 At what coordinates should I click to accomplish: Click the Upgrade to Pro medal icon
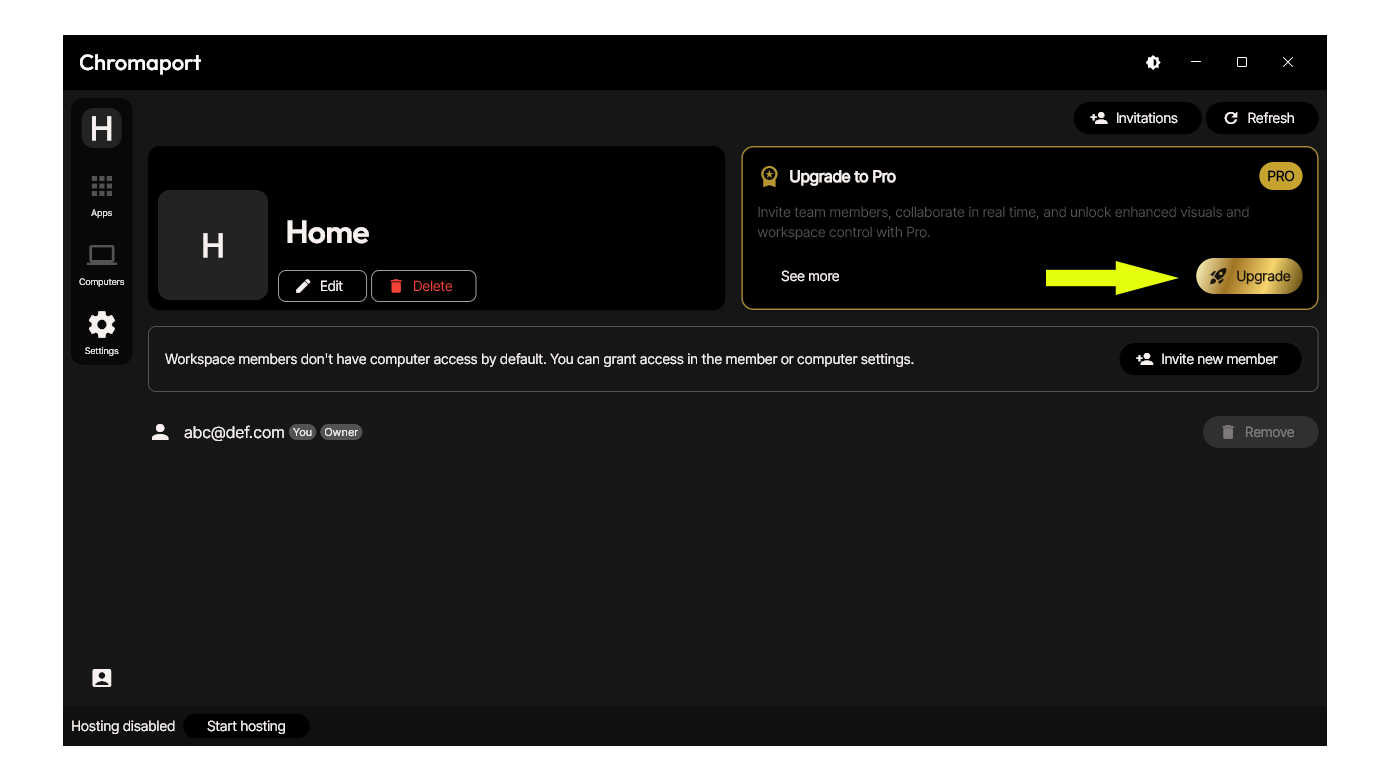[769, 177]
